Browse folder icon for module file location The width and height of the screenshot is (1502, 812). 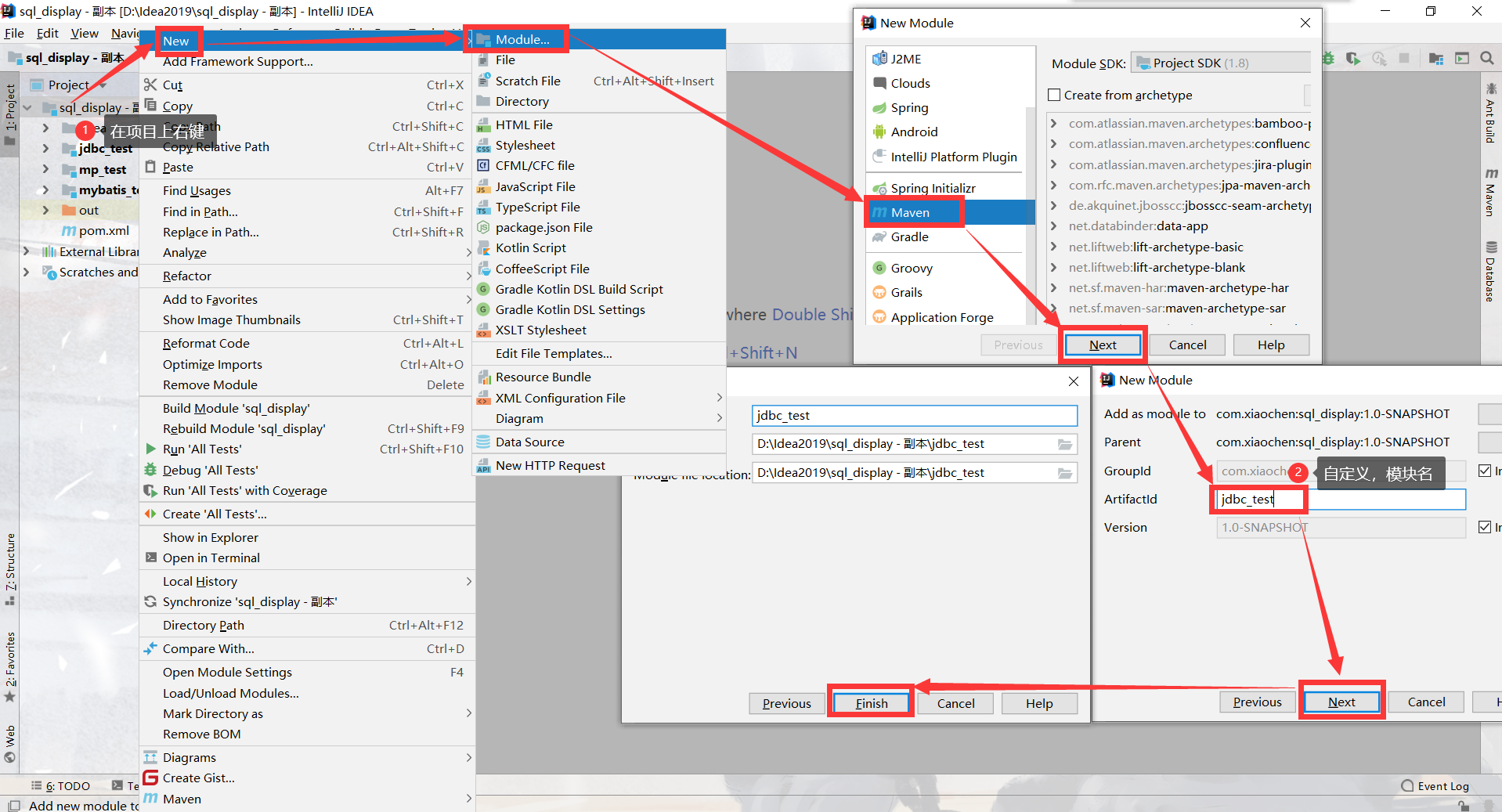pyautogui.click(x=1065, y=473)
